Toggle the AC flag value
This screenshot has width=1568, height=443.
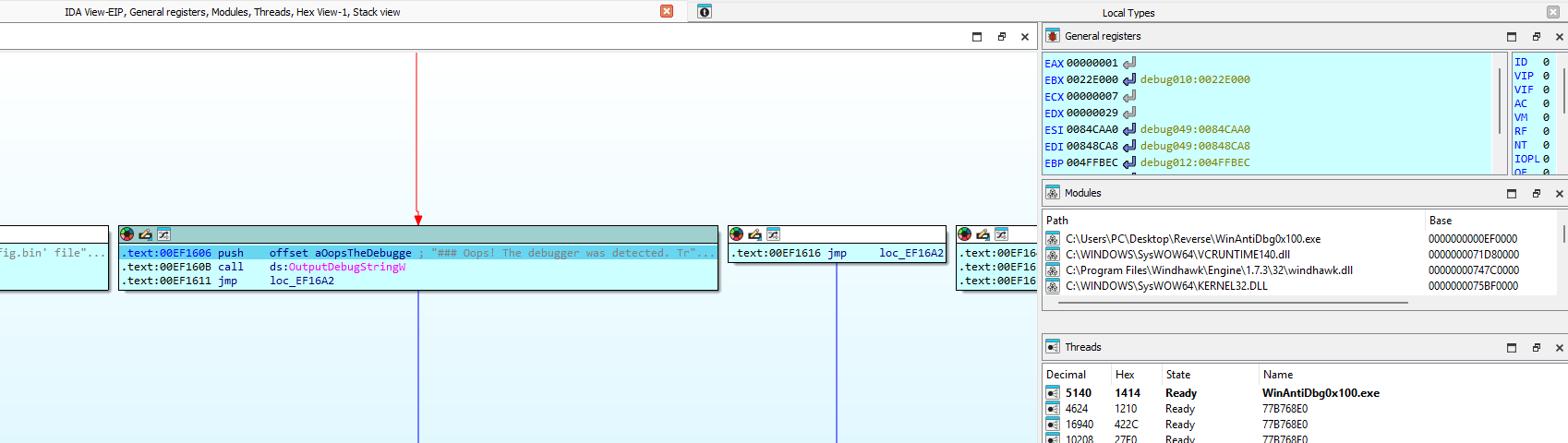click(1546, 103)
